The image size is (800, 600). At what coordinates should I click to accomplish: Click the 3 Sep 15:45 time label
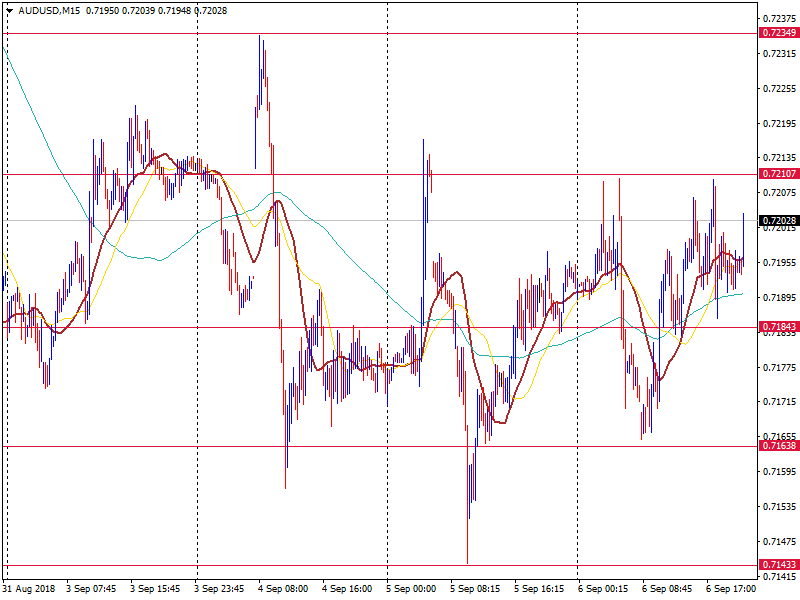click(x=155, y=589)
